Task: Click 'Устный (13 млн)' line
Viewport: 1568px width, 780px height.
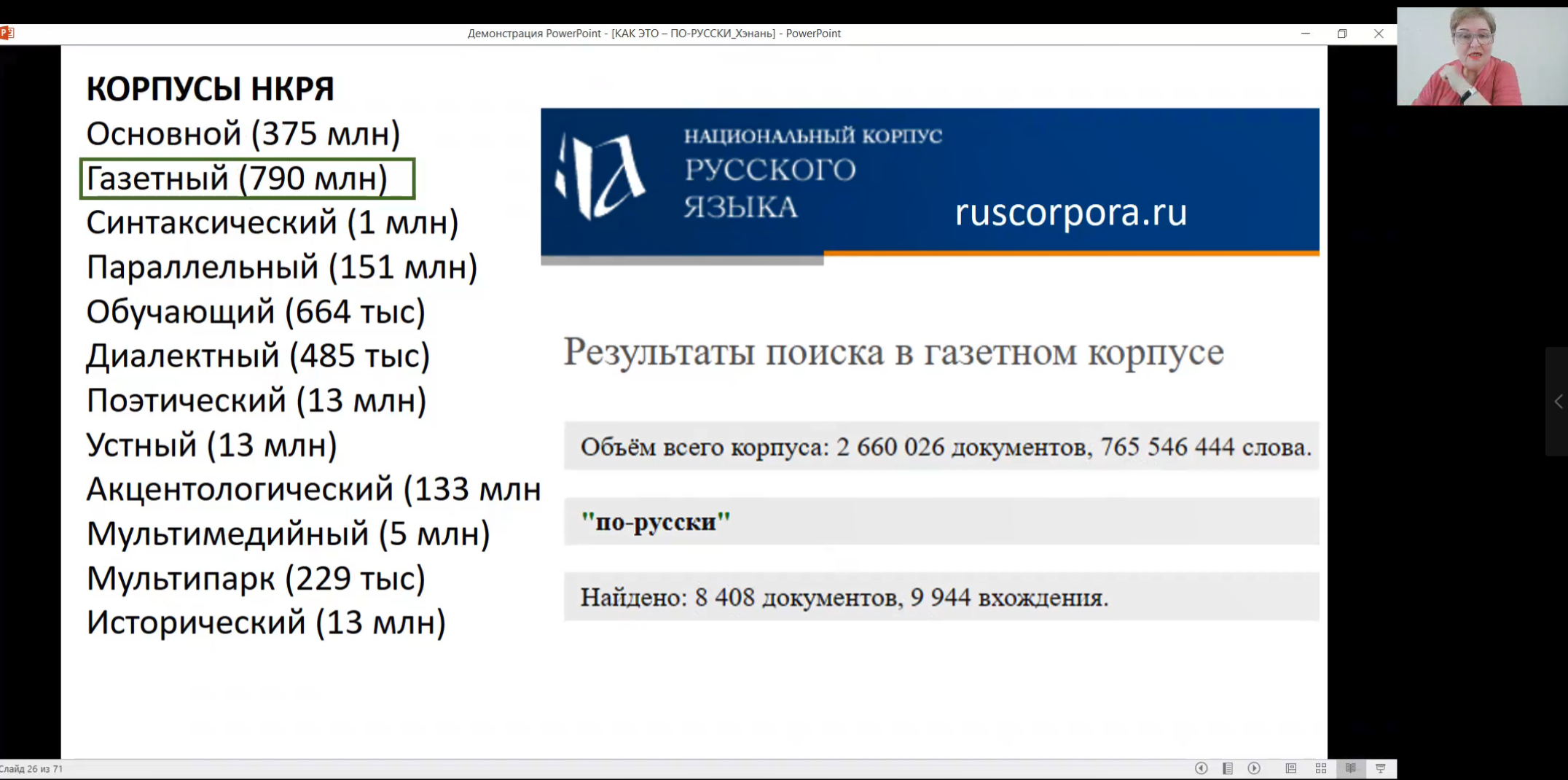Action: coord(212,445)
